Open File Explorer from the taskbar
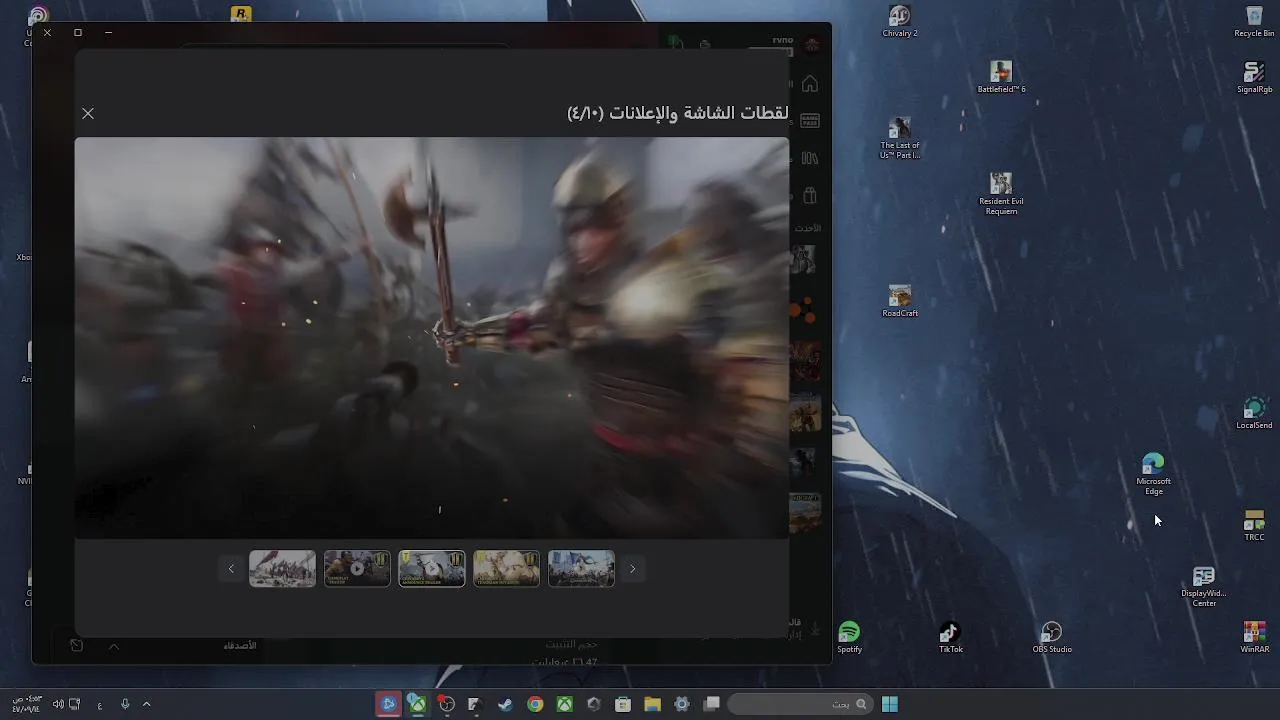The image size is (1280, 720). [652, 704]
